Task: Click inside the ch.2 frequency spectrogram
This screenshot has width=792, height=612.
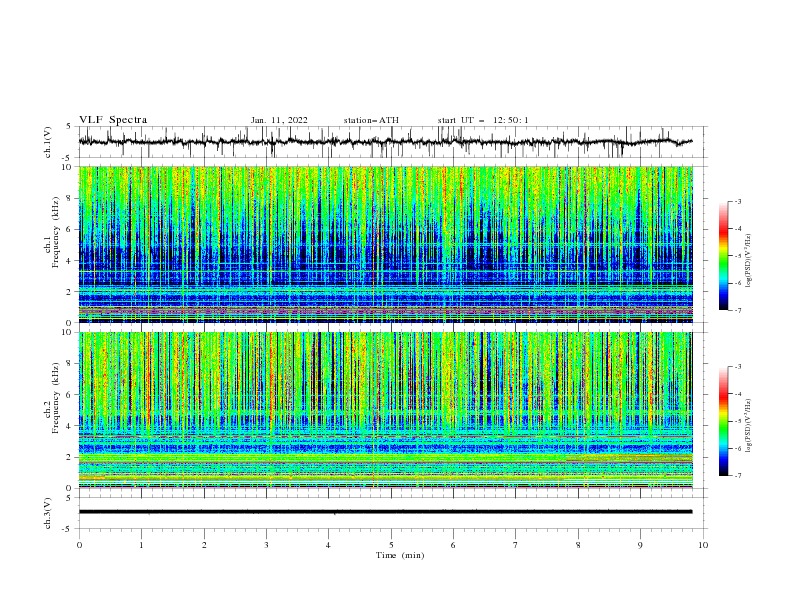Action: (386, 410)
